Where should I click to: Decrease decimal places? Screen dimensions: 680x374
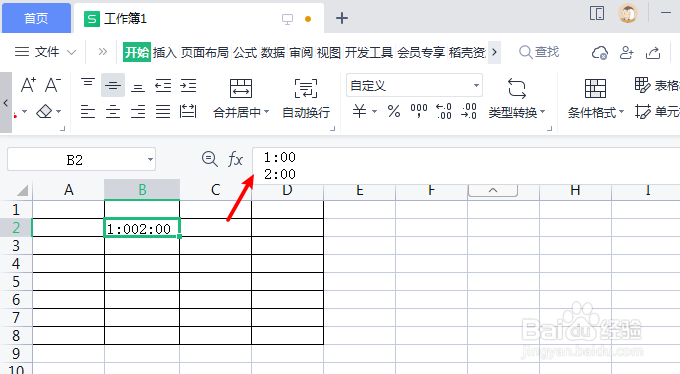point(469,111)
